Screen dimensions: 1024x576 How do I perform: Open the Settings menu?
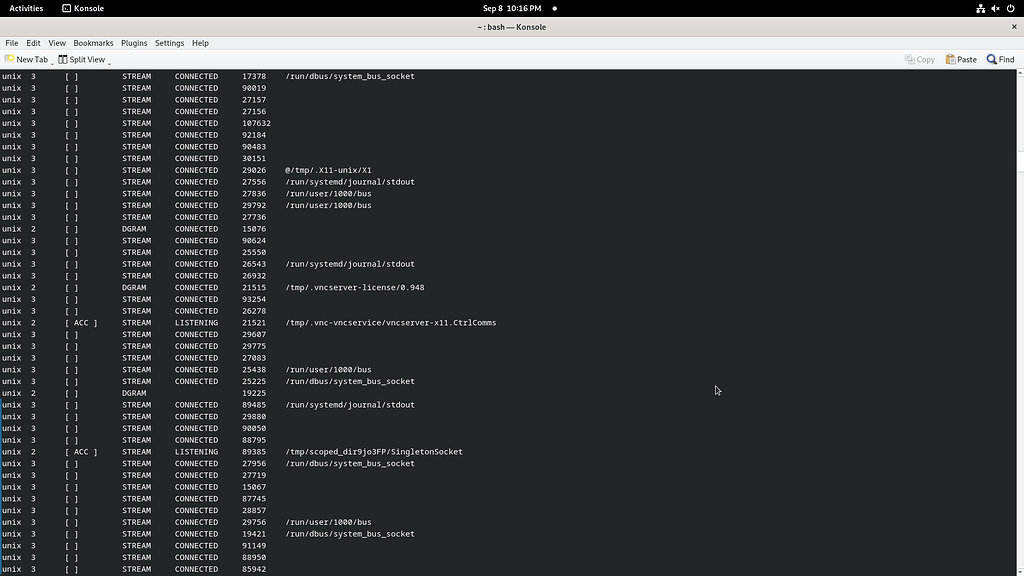(169, 43)
